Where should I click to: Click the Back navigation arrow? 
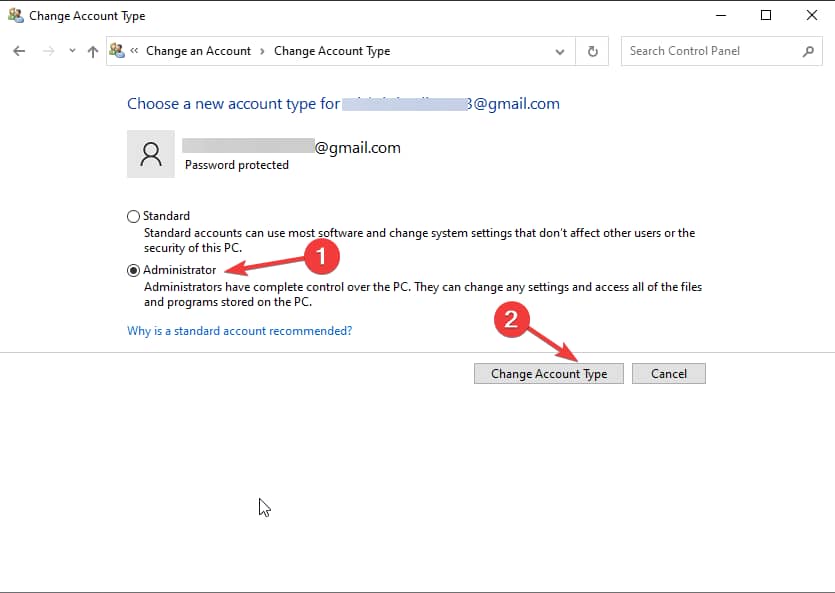tap(19, 51)
